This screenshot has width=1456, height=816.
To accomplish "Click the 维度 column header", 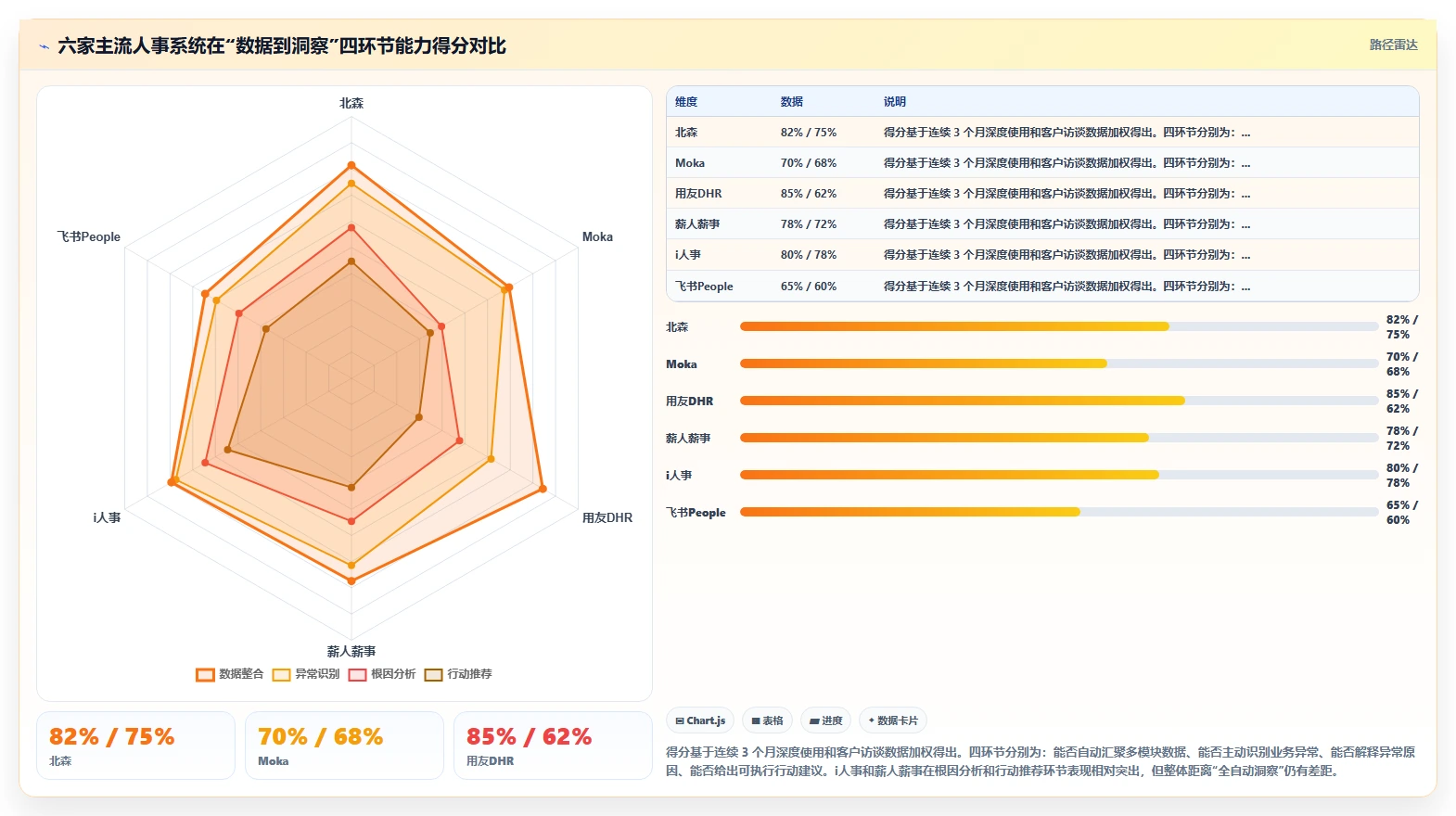I will point(686,102).
